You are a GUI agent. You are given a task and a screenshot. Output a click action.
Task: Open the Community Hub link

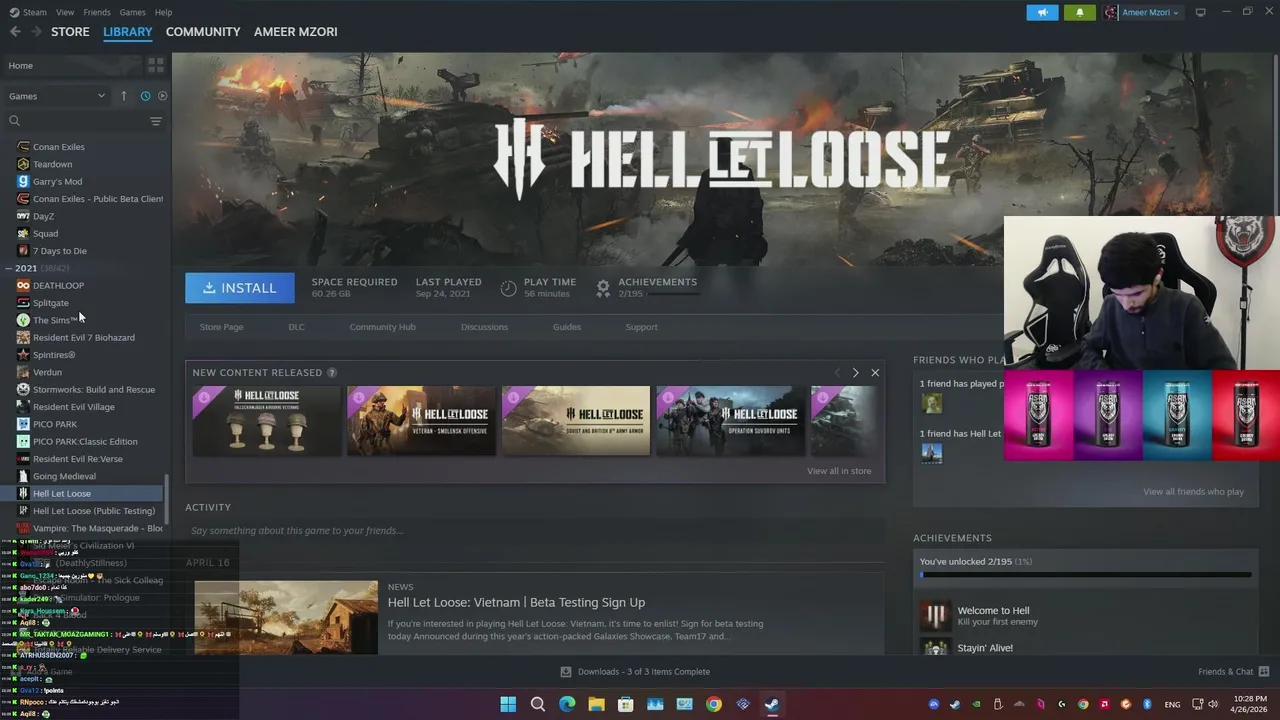point(382,327)
